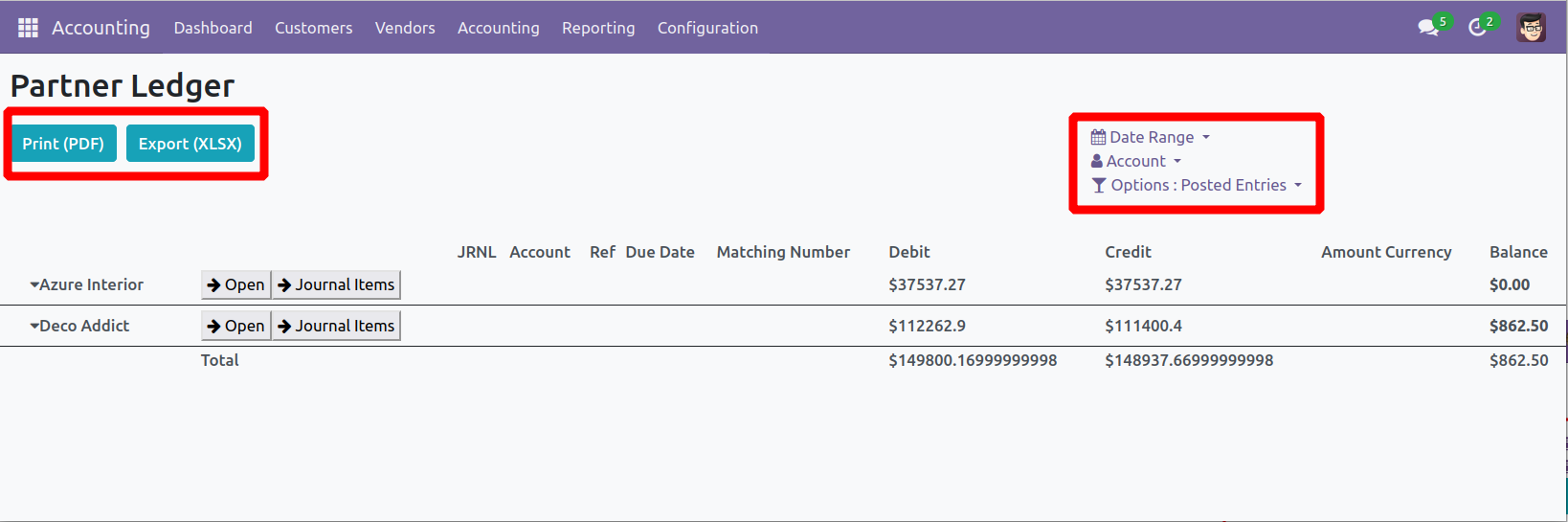1568x522 pixels.
Task: Expand the Options: Posted Entries dropdown
Action: 1298,185
